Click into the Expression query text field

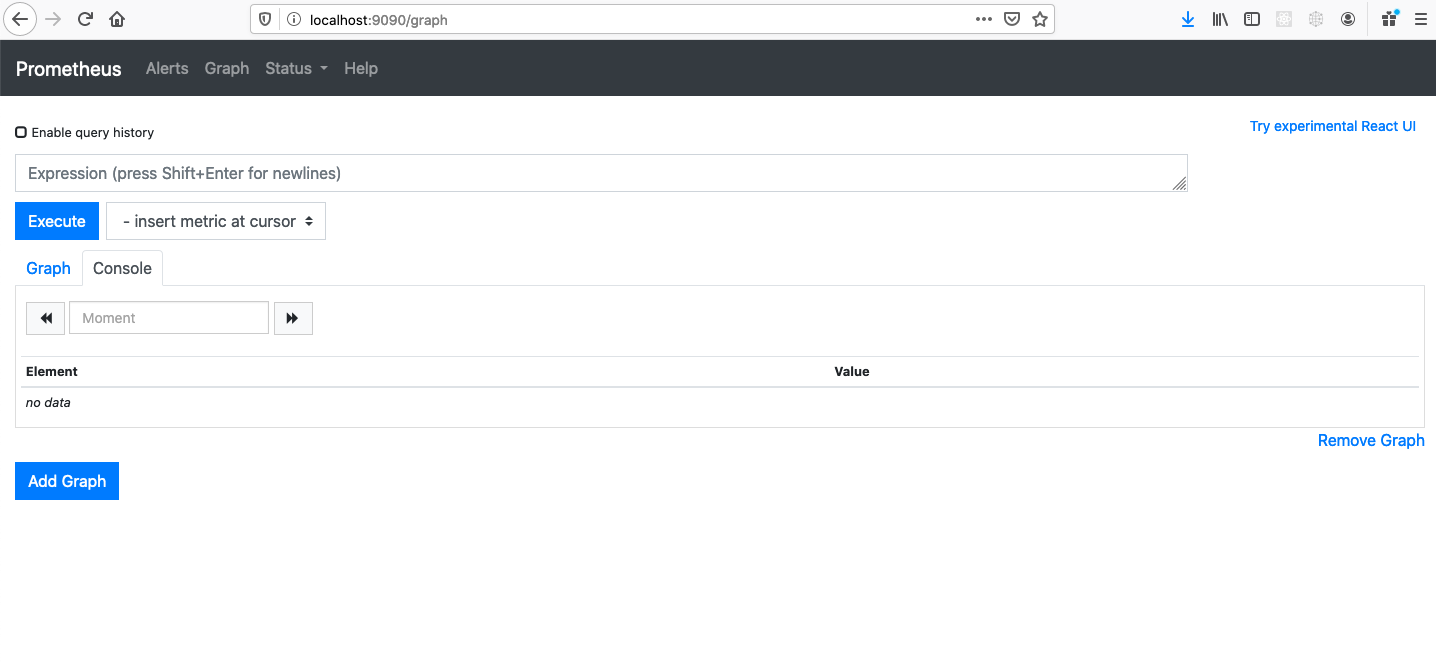point(600,173)
